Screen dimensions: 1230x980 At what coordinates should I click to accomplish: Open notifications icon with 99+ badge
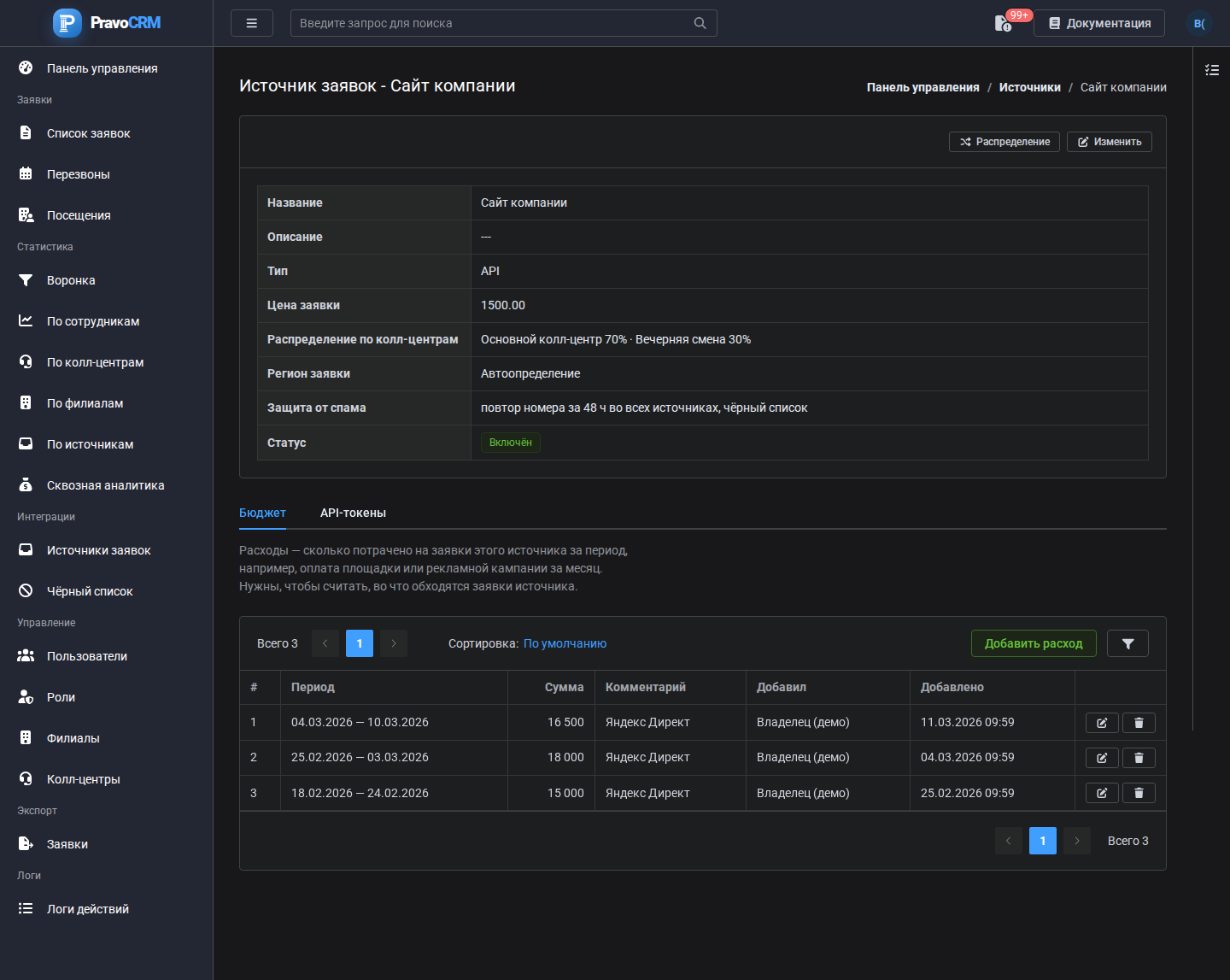coord(1004,23)
